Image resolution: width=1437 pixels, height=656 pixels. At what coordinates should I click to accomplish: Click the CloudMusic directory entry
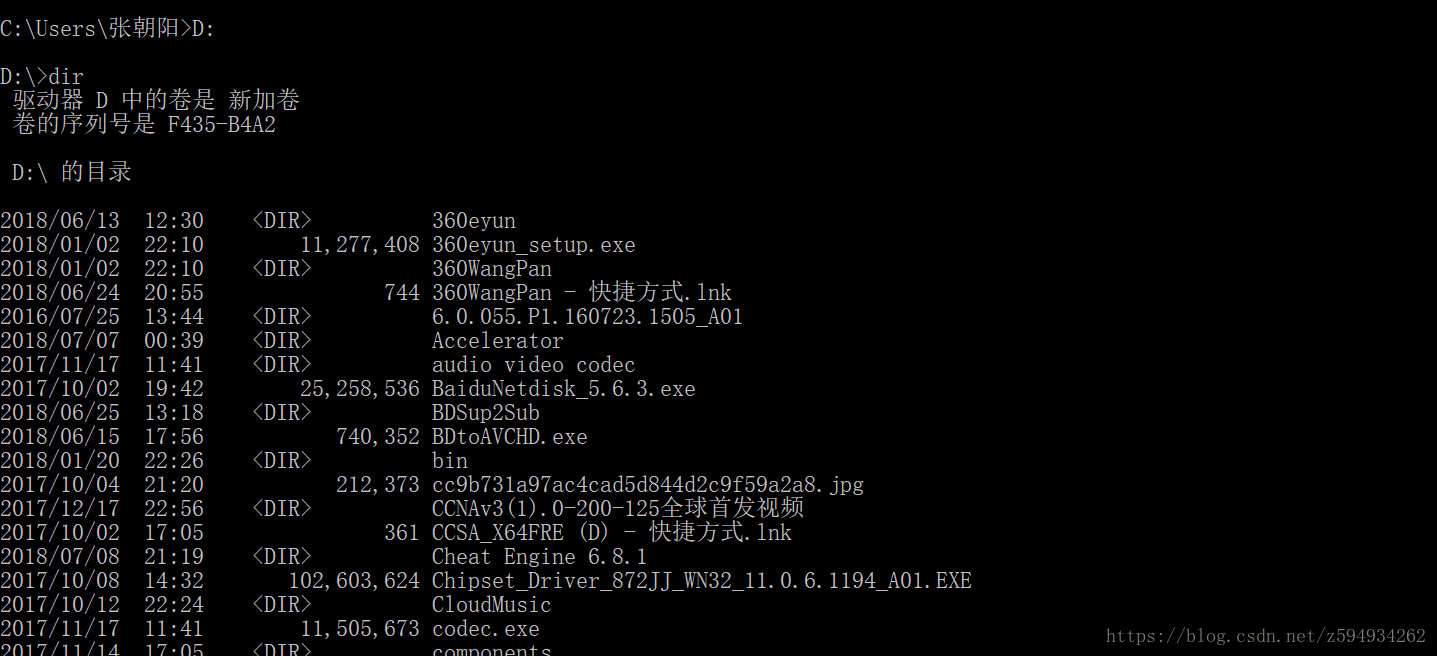click(491, 605)
